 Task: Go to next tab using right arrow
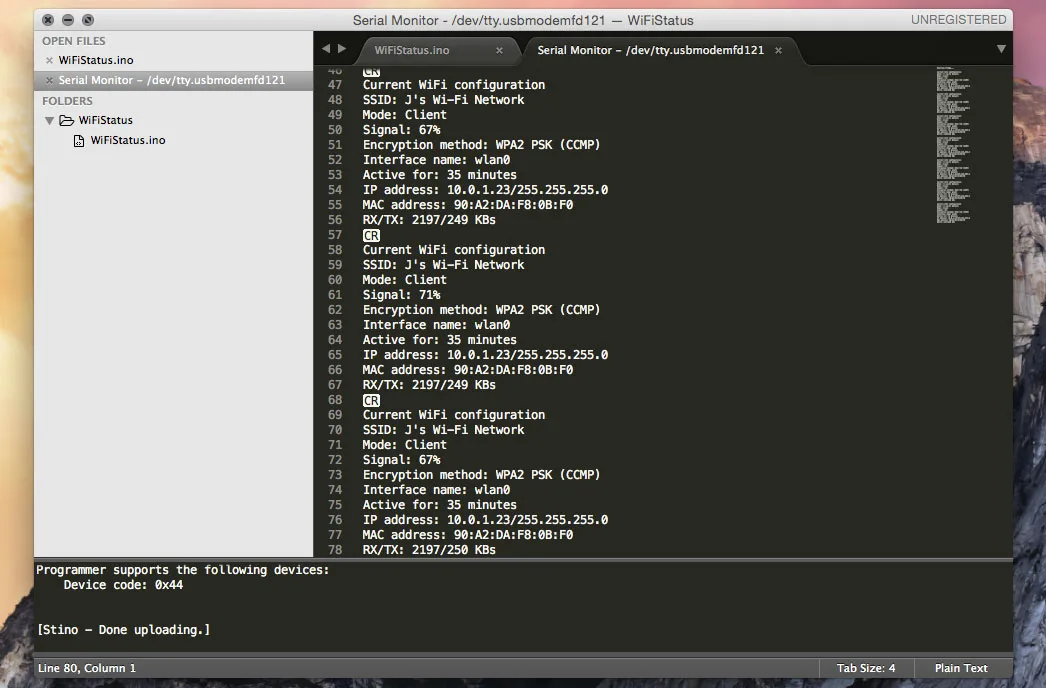[x=342, y=49]
